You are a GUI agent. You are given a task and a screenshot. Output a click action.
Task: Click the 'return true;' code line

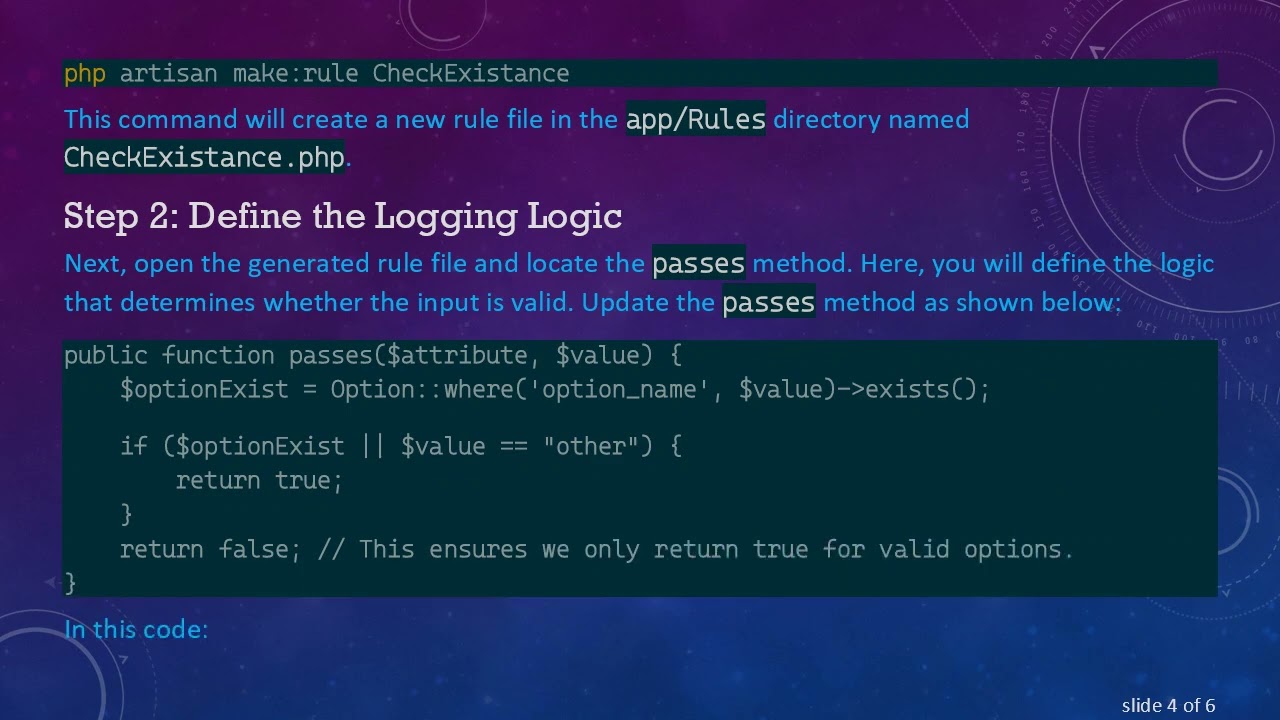click(x=260, y=480)
